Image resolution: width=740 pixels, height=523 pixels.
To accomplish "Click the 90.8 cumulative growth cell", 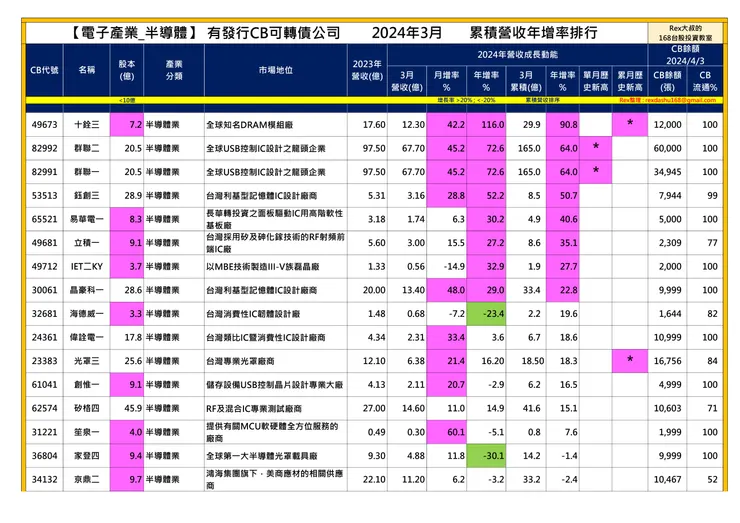I will [x=563, y=125].
